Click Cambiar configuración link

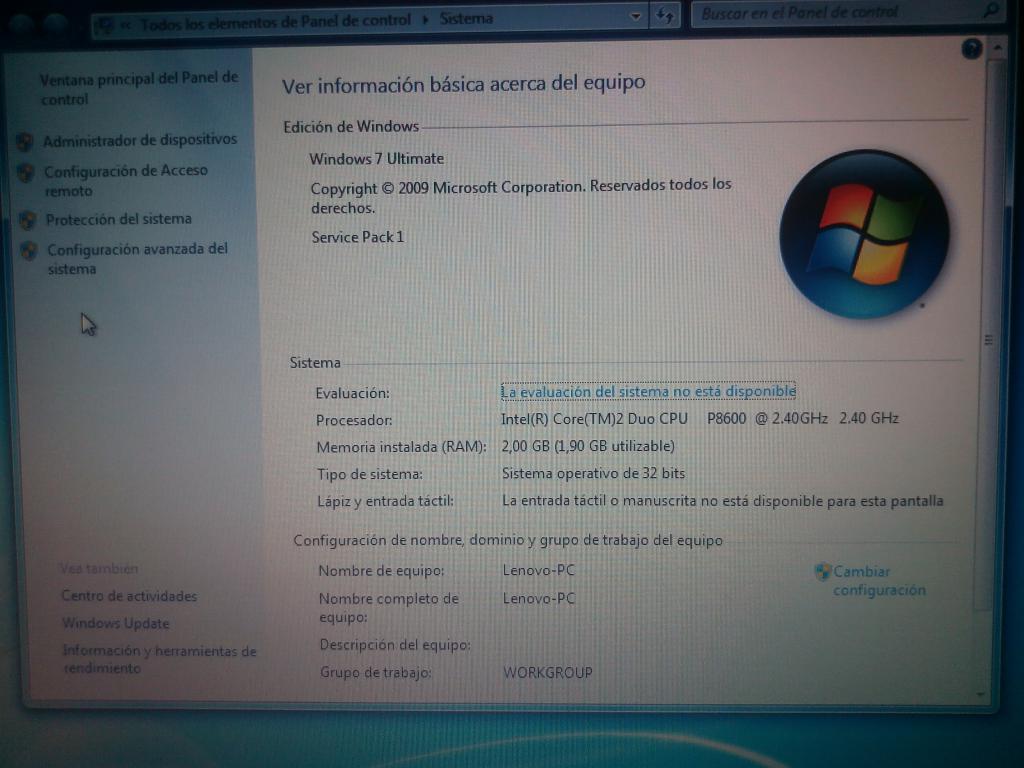879,581
